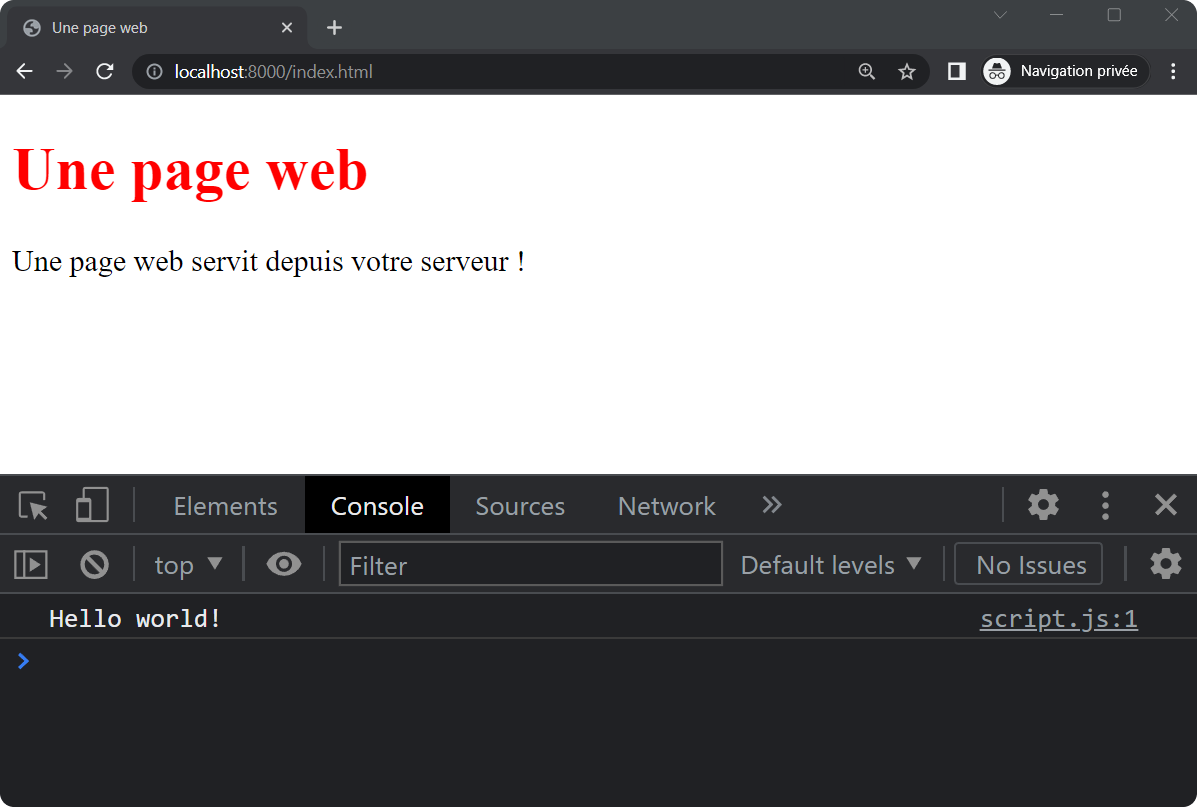The height and width of the screenshot is (807, 1197).
Task: Select the 'Une page web' browser tab
Action: 157,28
